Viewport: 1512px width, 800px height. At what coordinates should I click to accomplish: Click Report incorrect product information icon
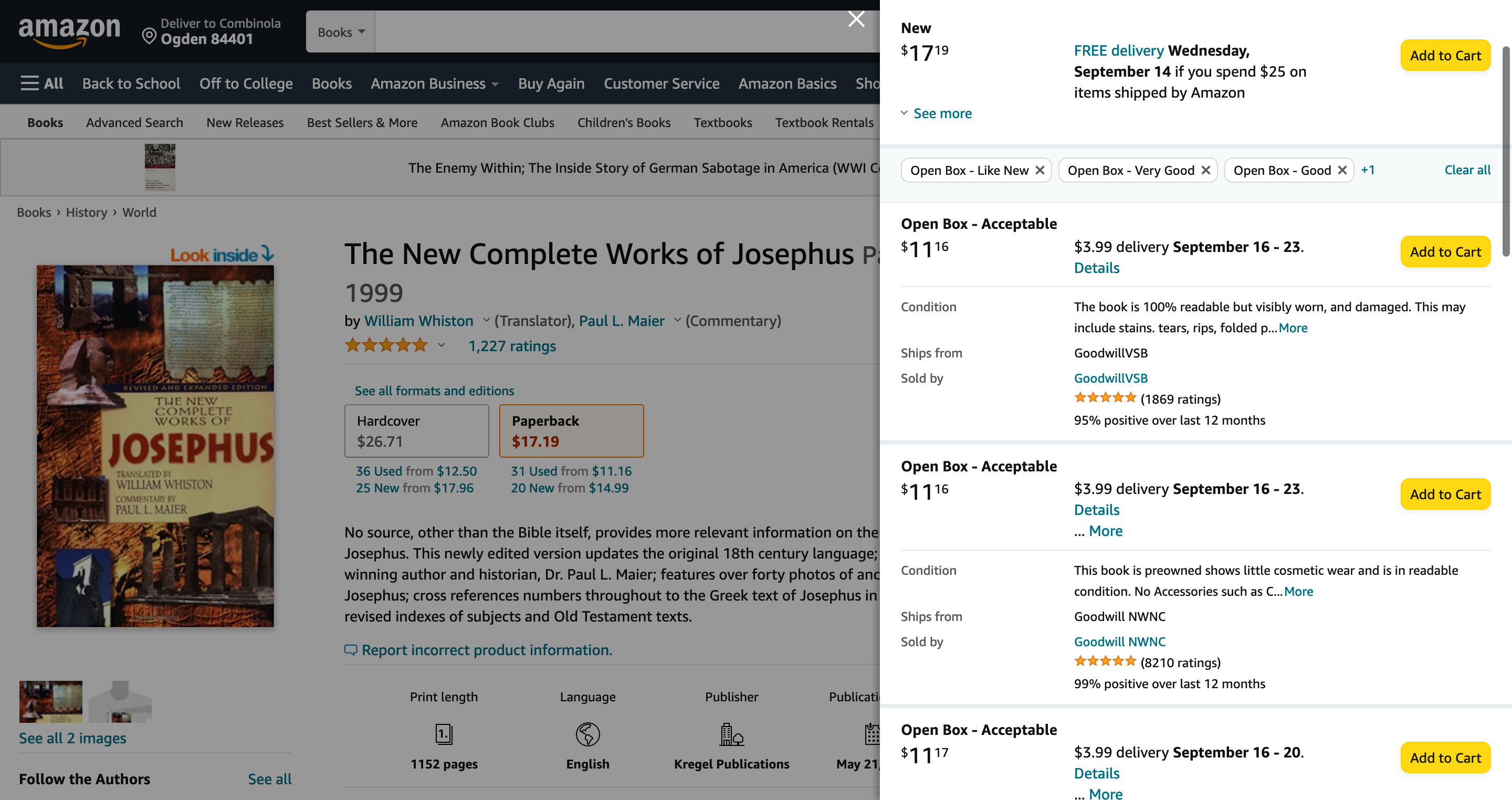tap(350, 650)
